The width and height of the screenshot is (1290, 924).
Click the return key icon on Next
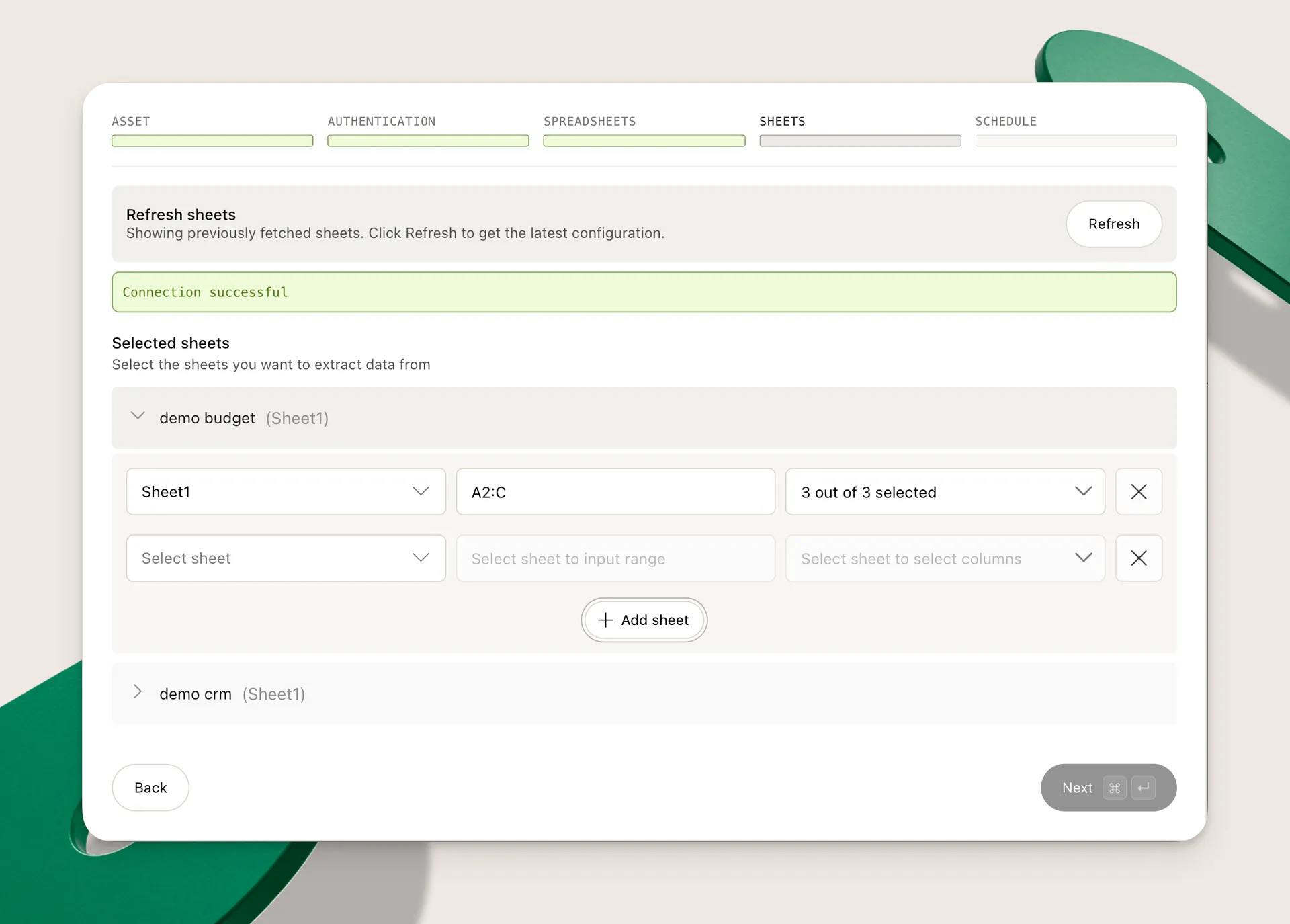pyautogui.click(x=1144, y=788)
